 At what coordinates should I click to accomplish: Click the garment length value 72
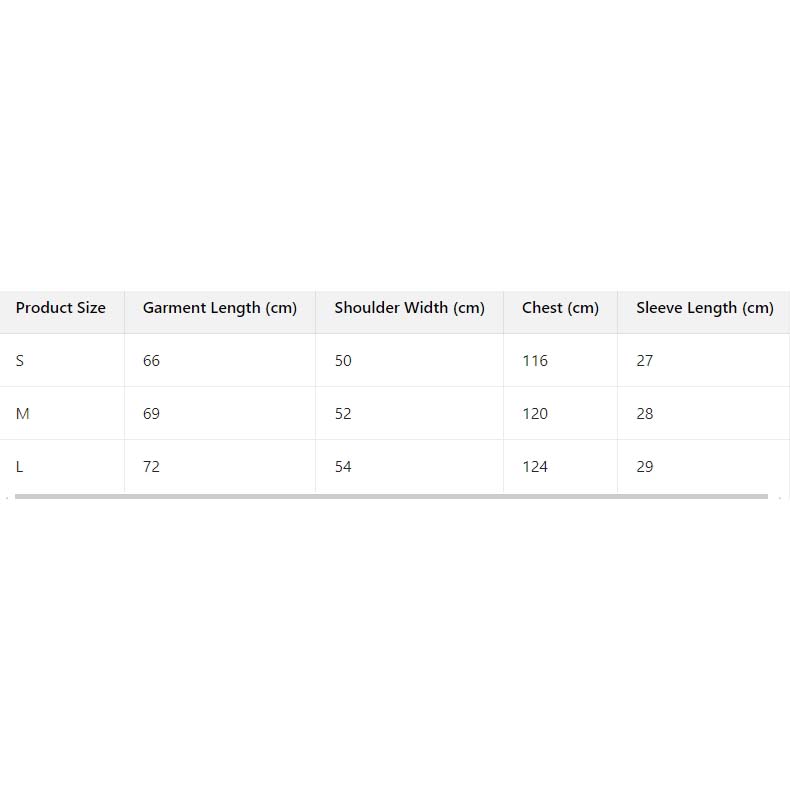[151, 467]
